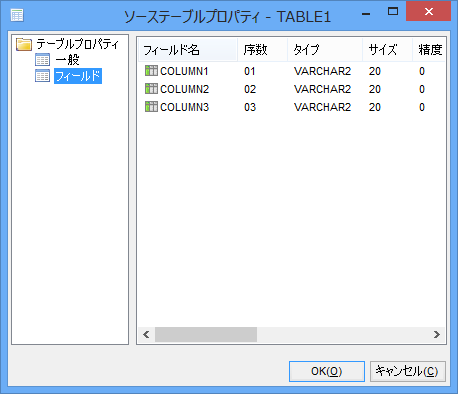Click the キャンセル(C) button

408,371
